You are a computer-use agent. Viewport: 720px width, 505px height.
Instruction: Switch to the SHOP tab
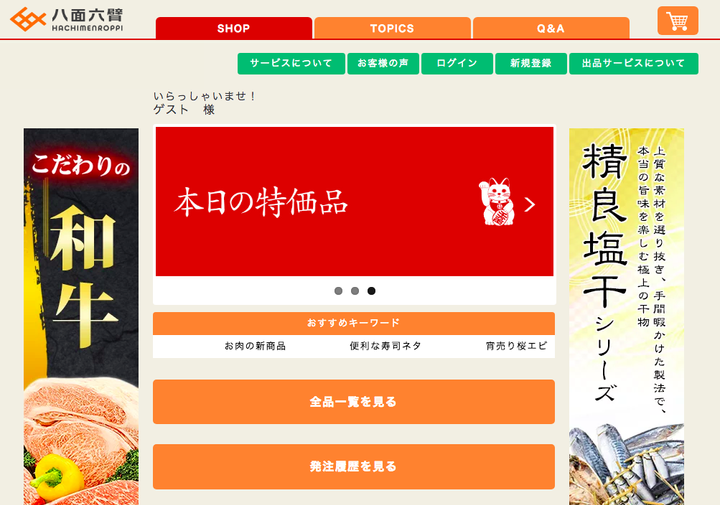coord(234,28)
